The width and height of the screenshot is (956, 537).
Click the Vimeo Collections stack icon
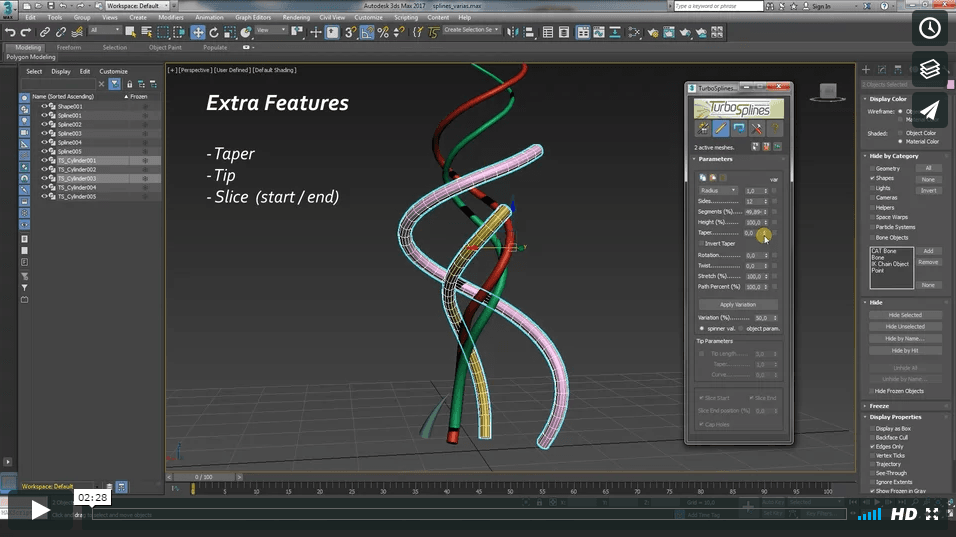pos(930,69)
